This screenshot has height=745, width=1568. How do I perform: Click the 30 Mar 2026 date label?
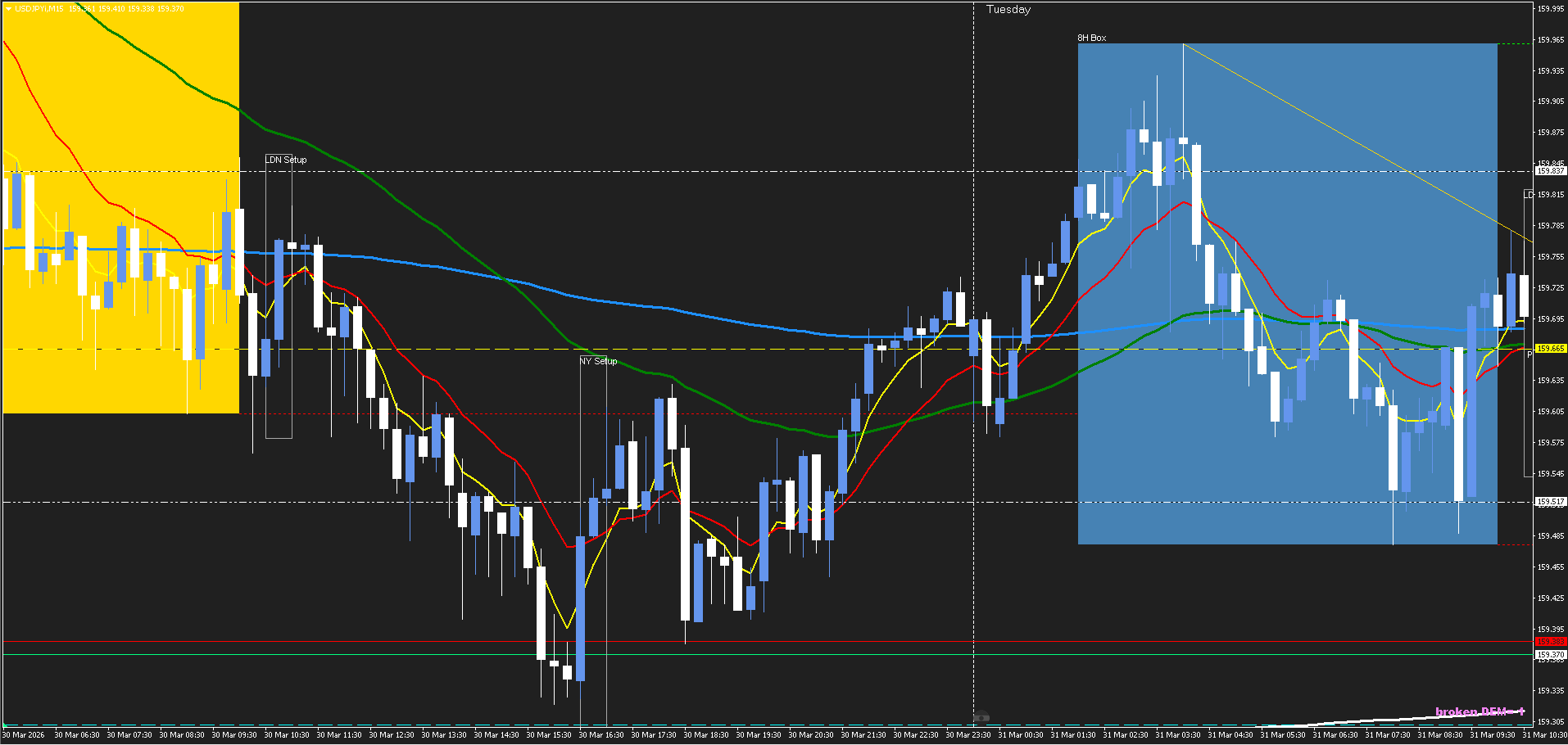click(25, 735)
